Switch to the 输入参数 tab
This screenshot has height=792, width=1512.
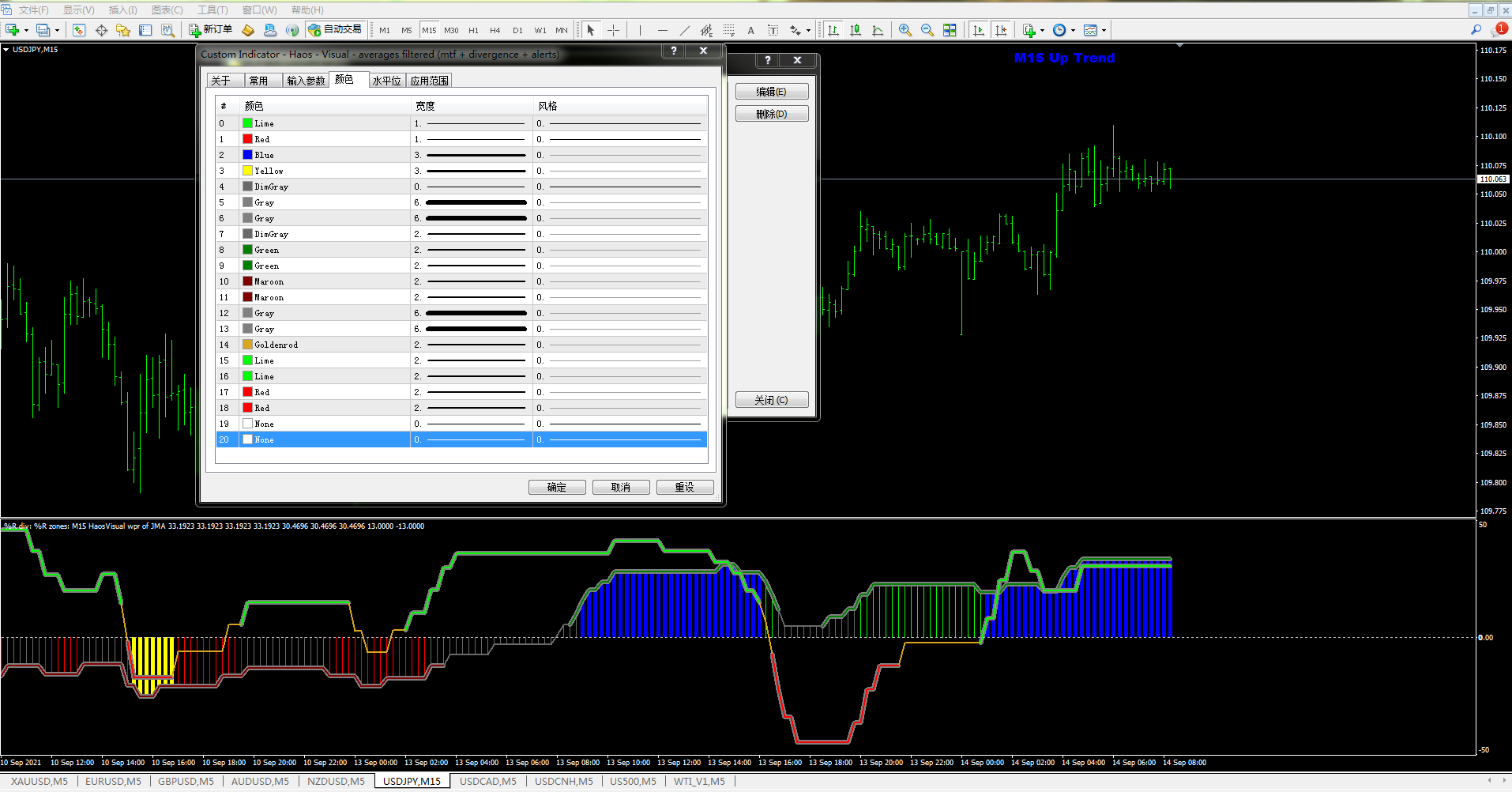[306, 81]
